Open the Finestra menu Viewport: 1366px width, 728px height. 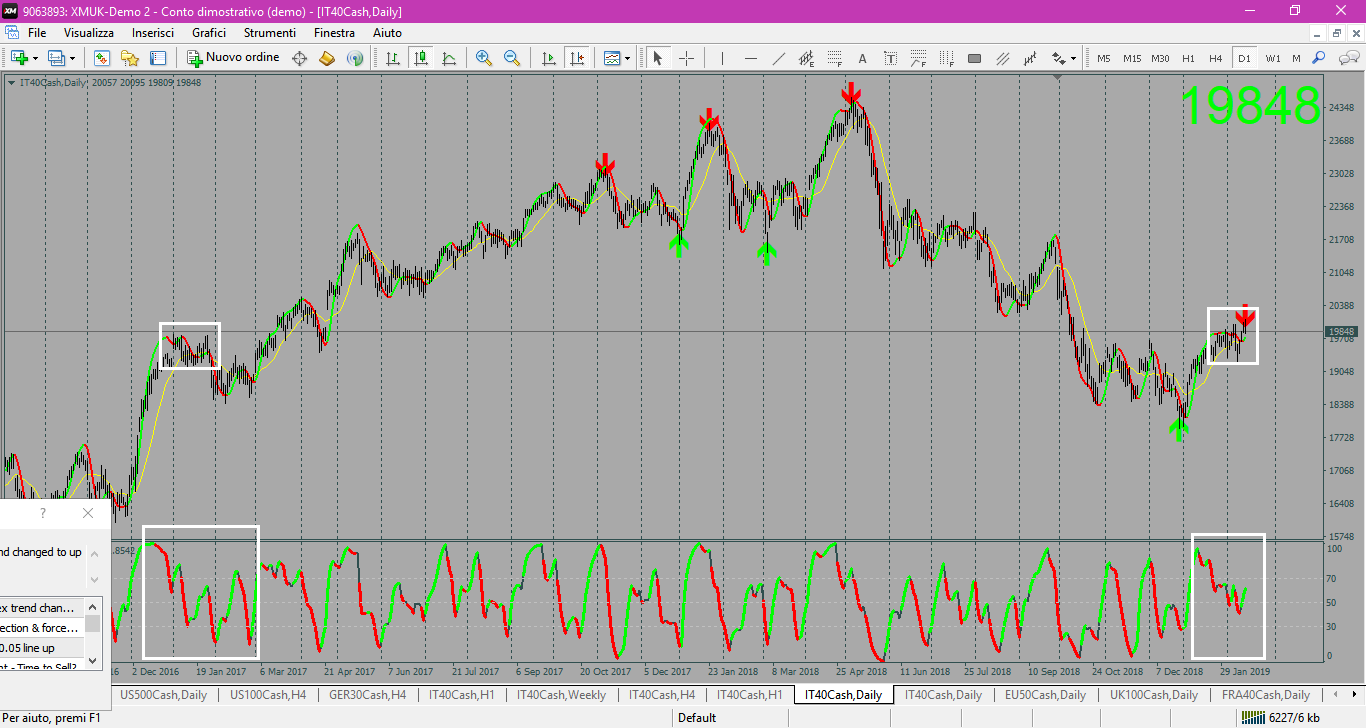(x=334, y=33)
